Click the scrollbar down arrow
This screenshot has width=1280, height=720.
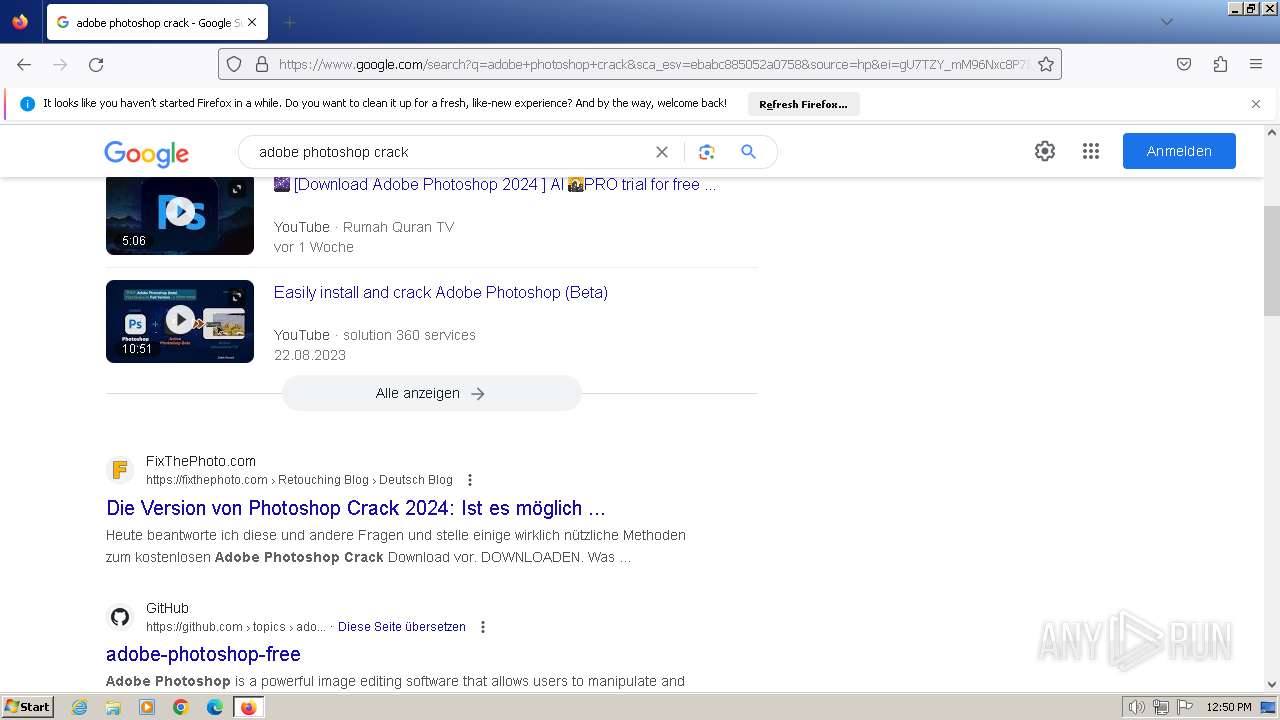point(1272,685)
